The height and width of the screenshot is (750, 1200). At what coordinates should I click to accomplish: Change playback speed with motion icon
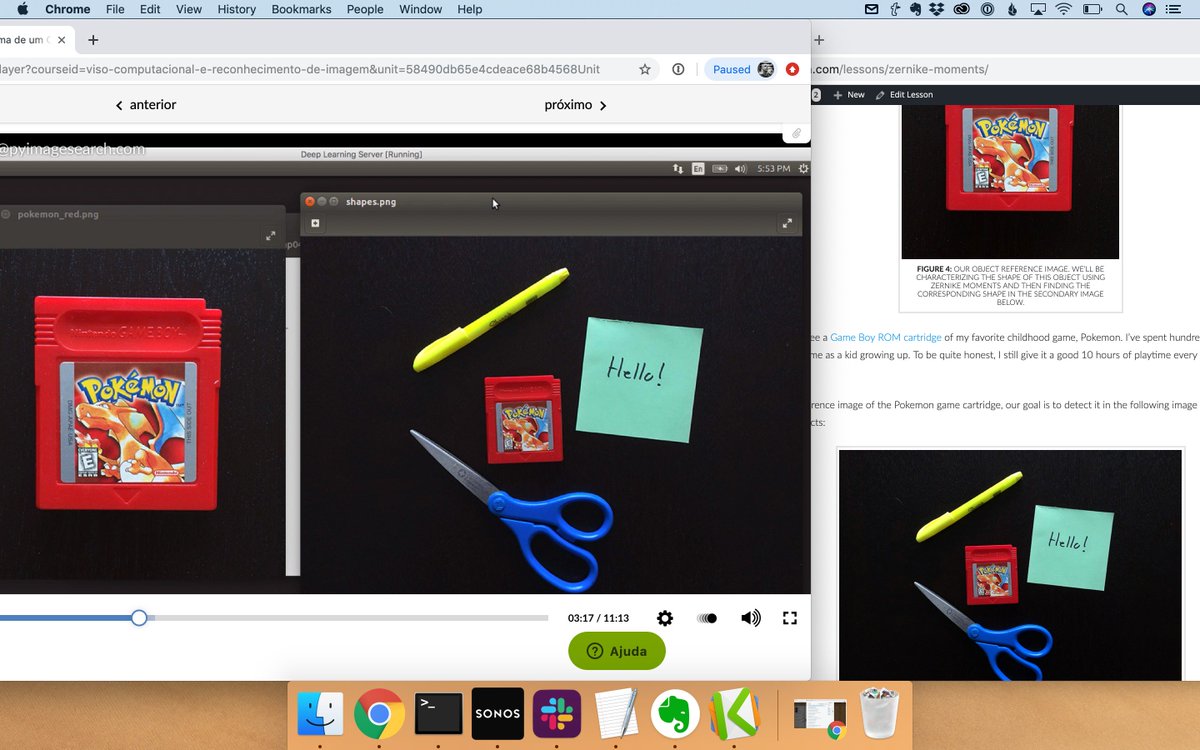[x=707, y=618]
